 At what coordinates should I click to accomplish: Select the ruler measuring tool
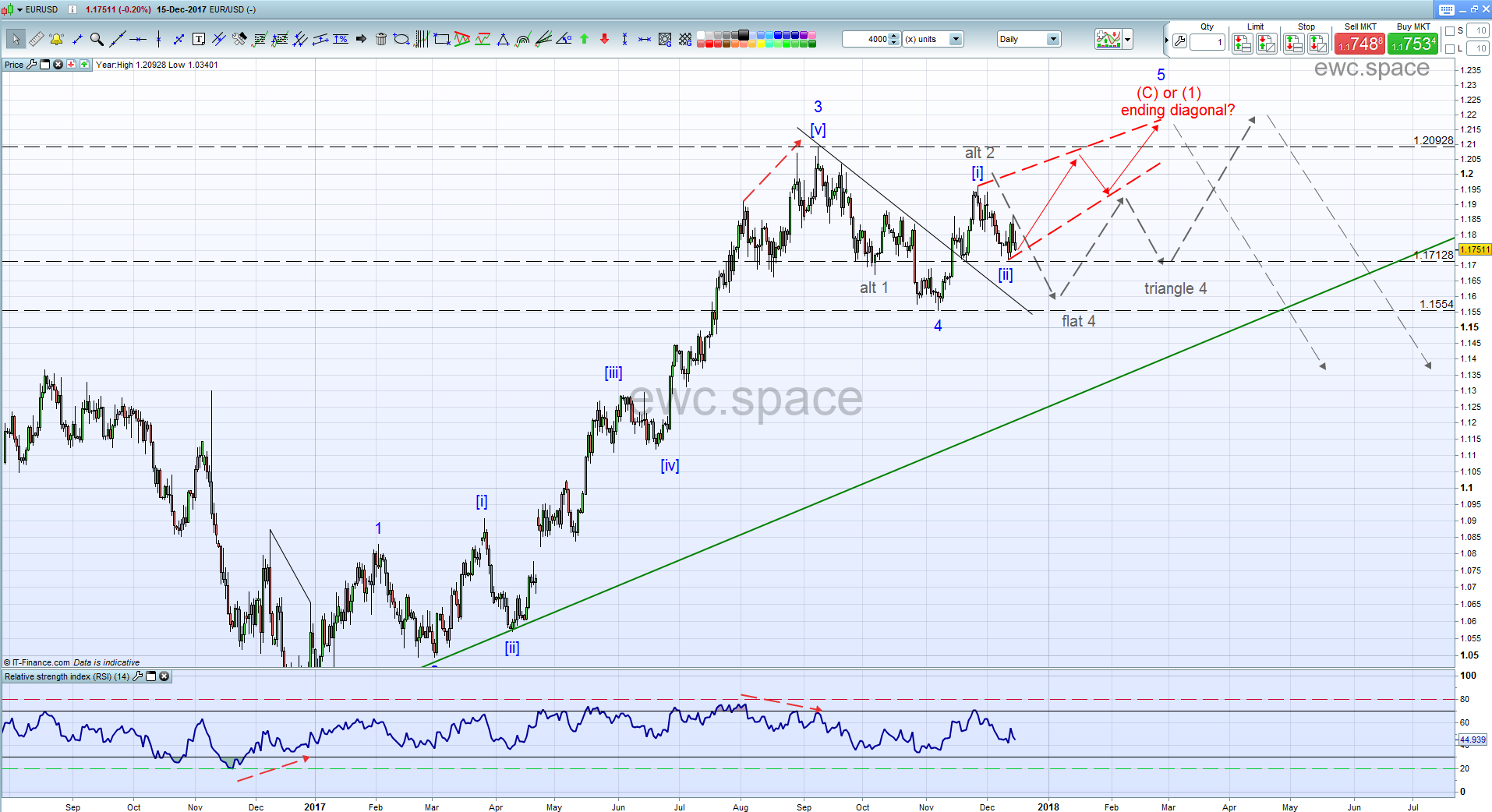tap(36, 39)
